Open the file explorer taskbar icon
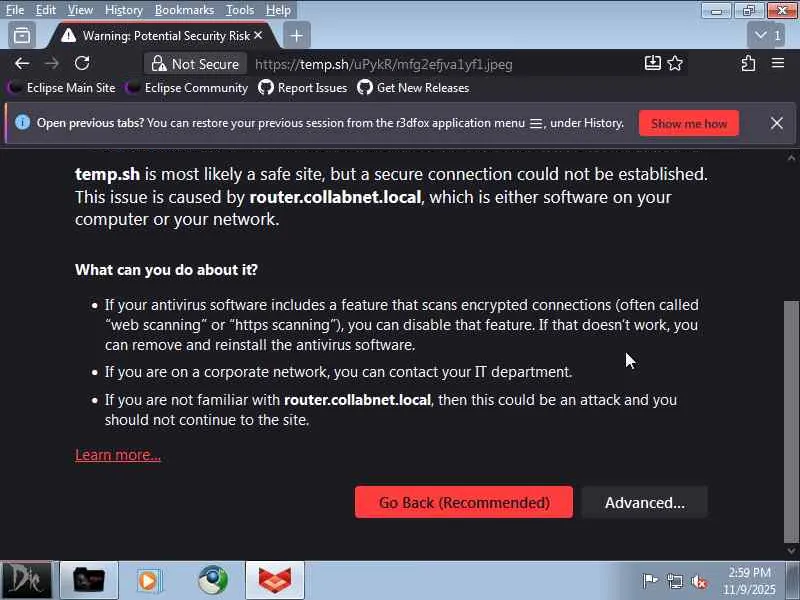The image size is (800, 600). 89,580
